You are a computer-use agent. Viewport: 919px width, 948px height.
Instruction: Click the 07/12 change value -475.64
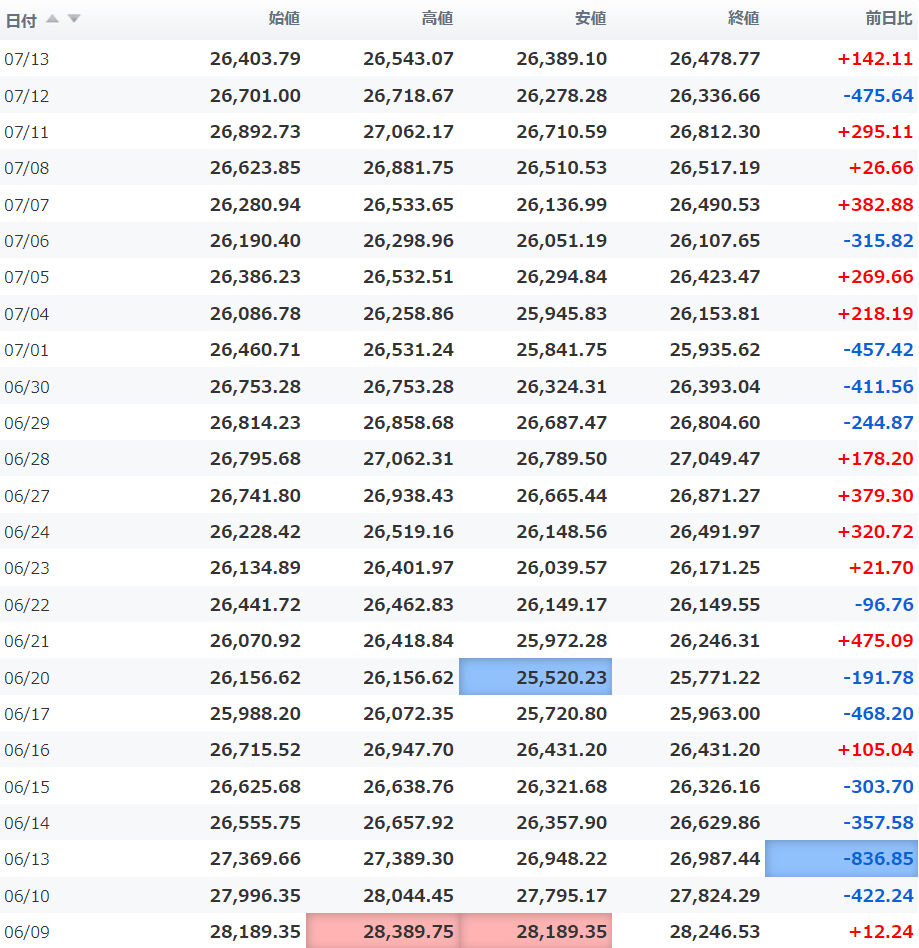coord(878,96)
